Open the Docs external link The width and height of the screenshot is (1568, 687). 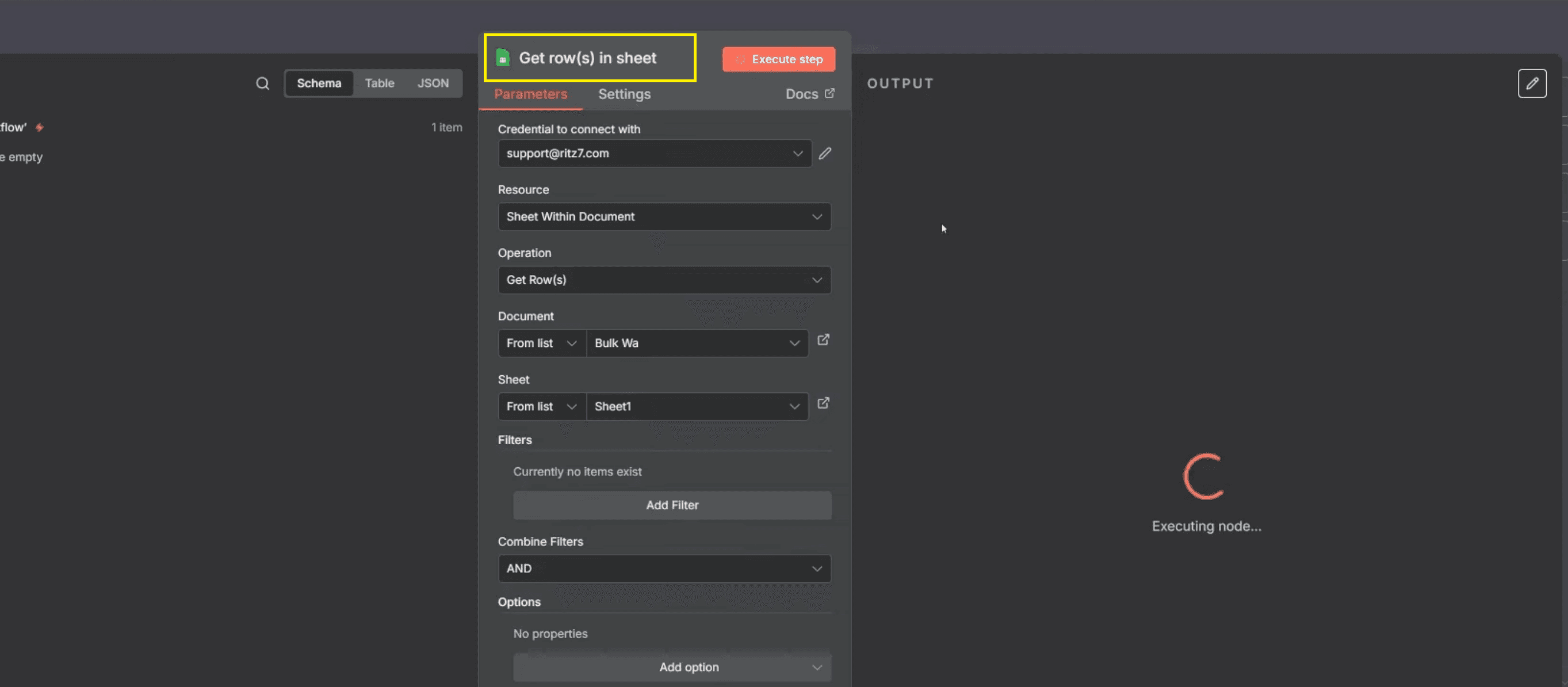point(809,93)
